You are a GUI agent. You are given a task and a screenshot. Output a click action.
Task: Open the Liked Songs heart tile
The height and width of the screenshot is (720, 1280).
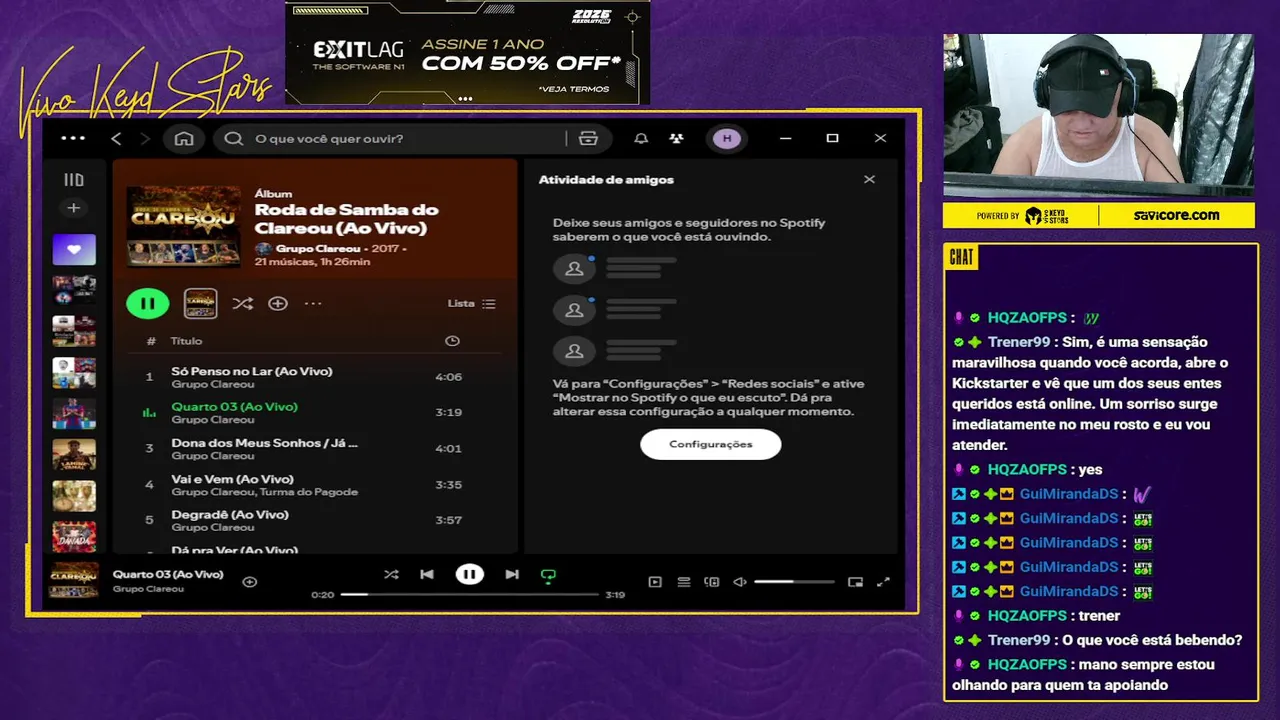[74, 250]
